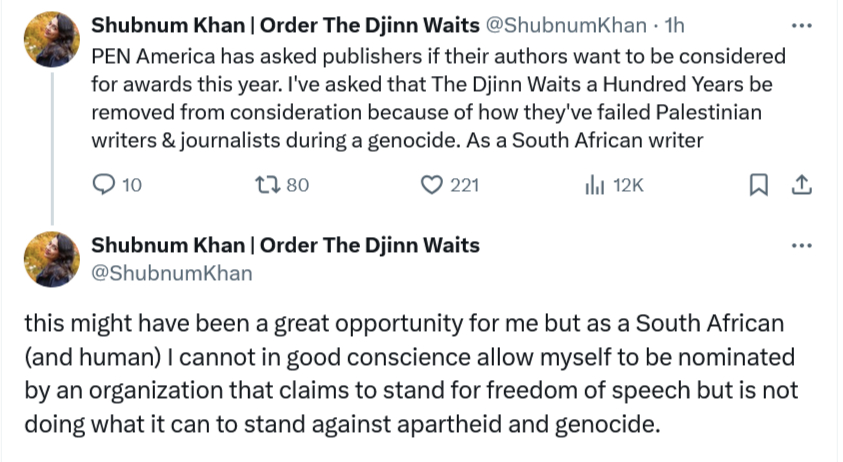Bookmark the PEN America tweet
The image size is (843, 462).
[x=758, y=185]
